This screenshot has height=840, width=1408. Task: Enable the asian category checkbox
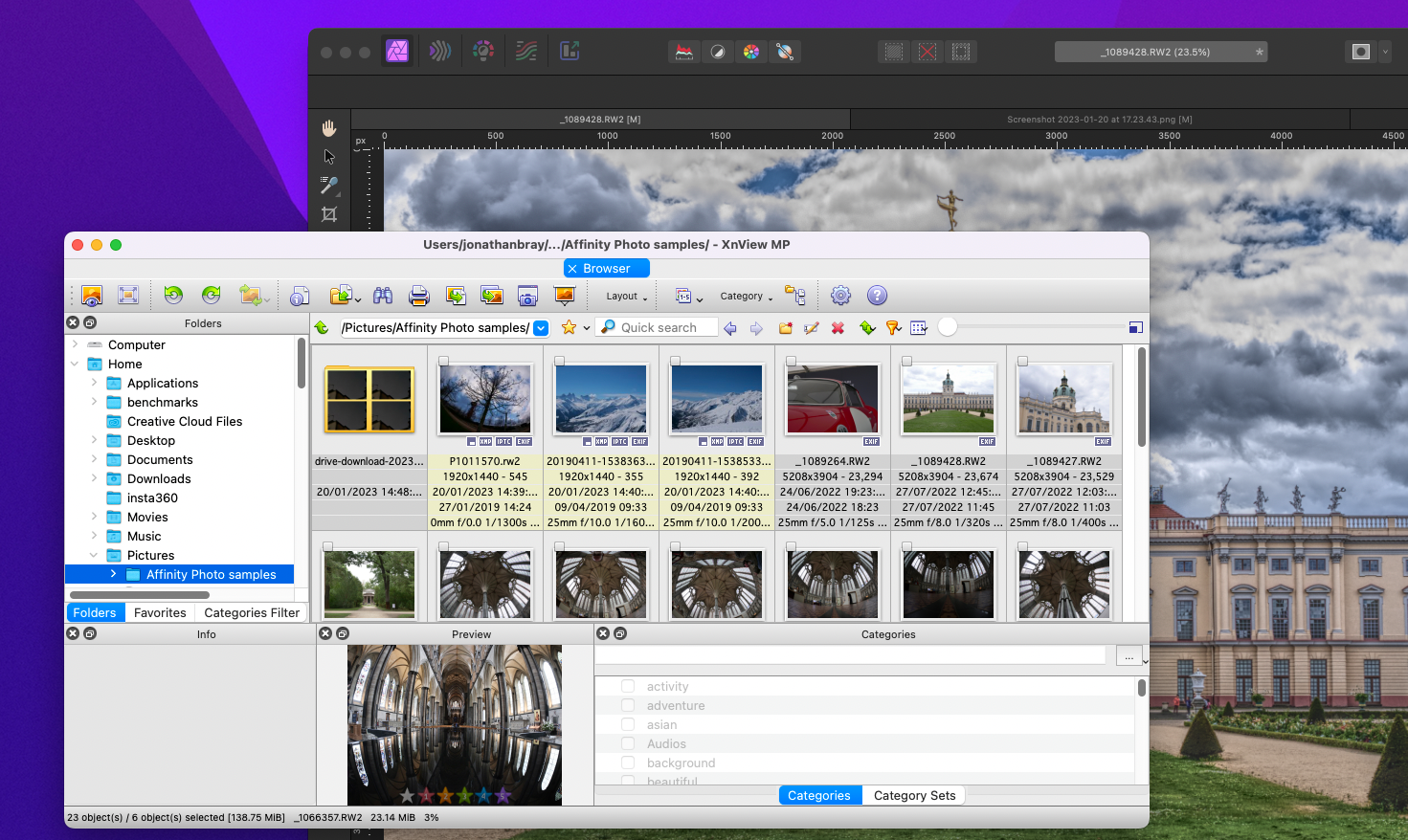coord(628,724)
